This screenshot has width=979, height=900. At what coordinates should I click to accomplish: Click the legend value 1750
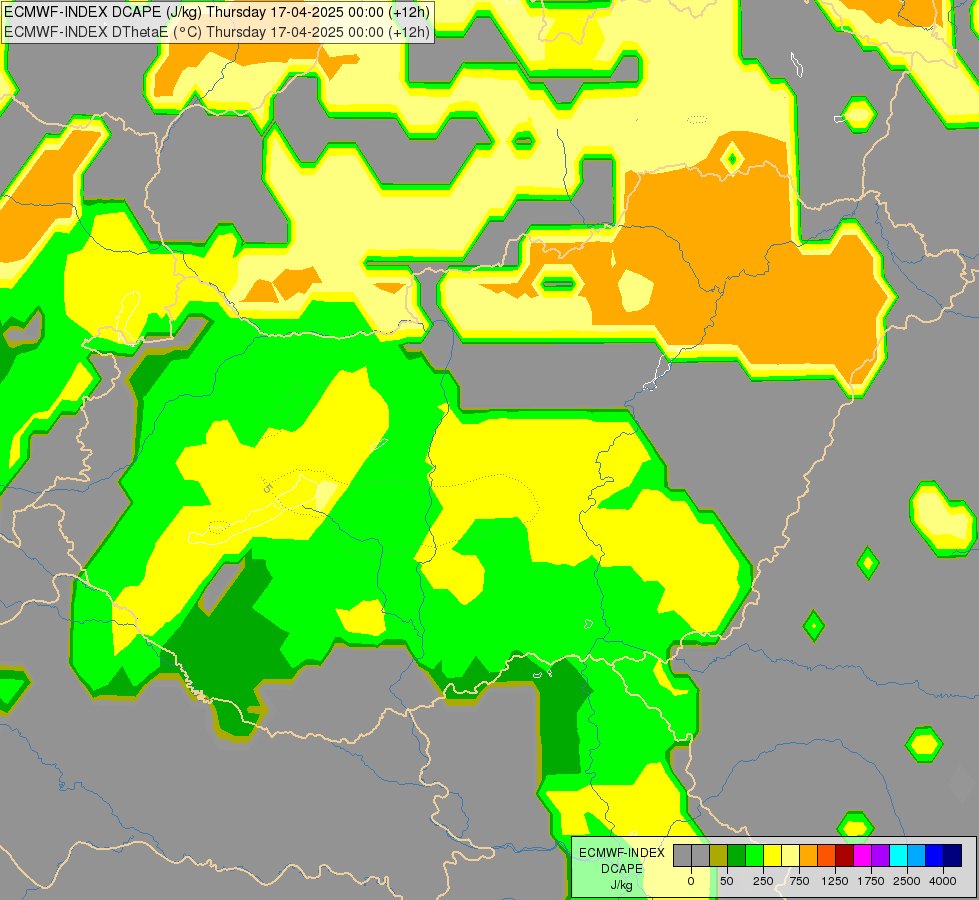click(x=871, y=881)
